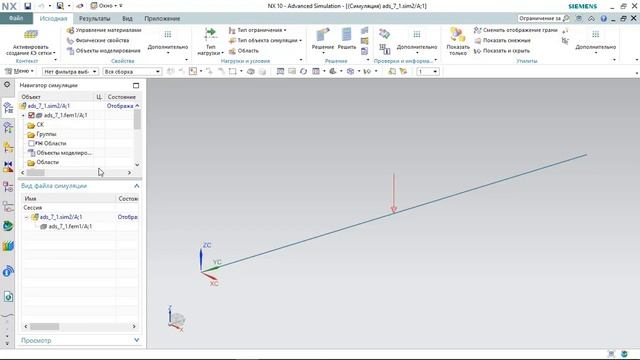
Task: Open the Меню dropdown button
Action: (x=19, y=71)
